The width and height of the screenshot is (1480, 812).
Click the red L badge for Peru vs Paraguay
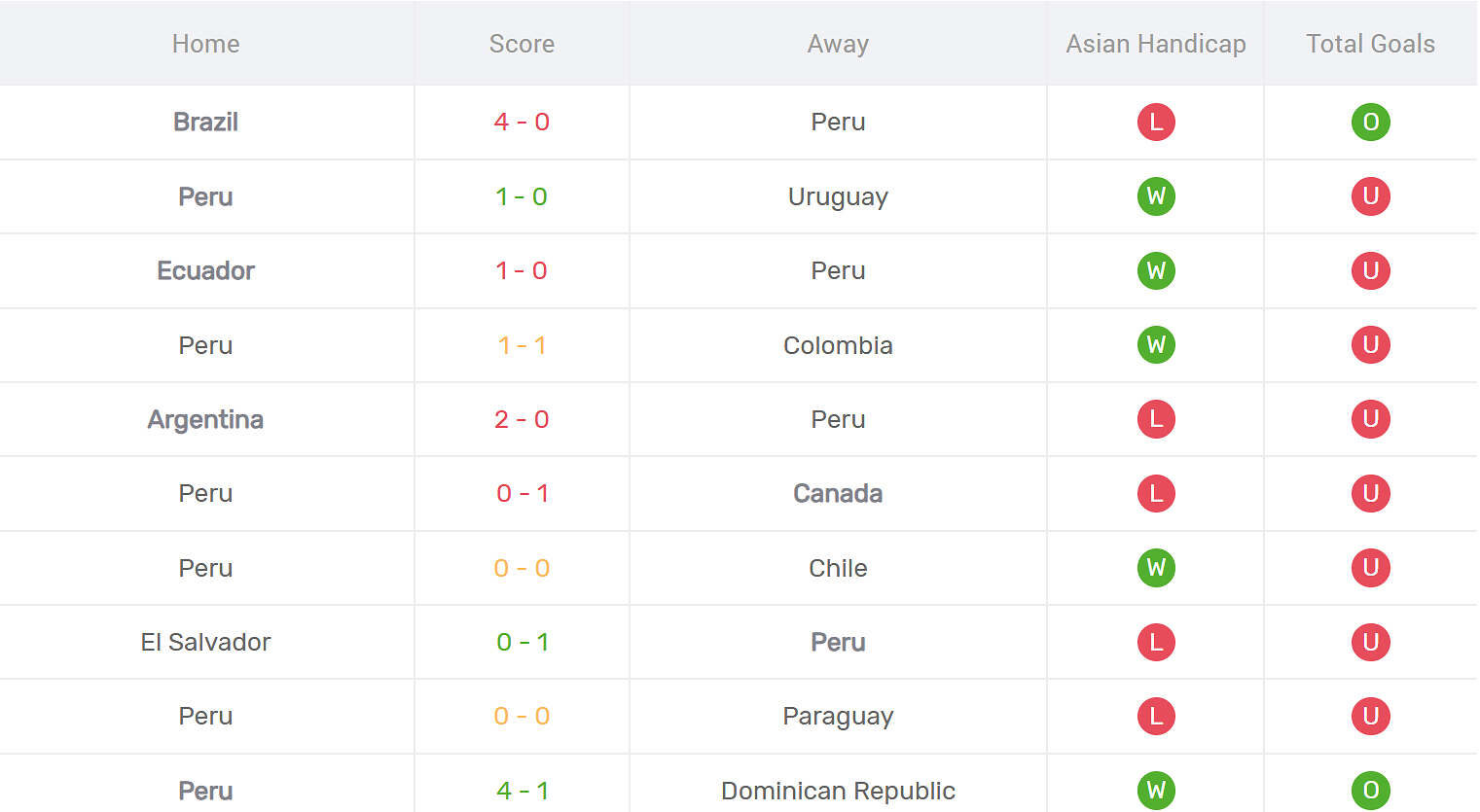coord(1156,716)
